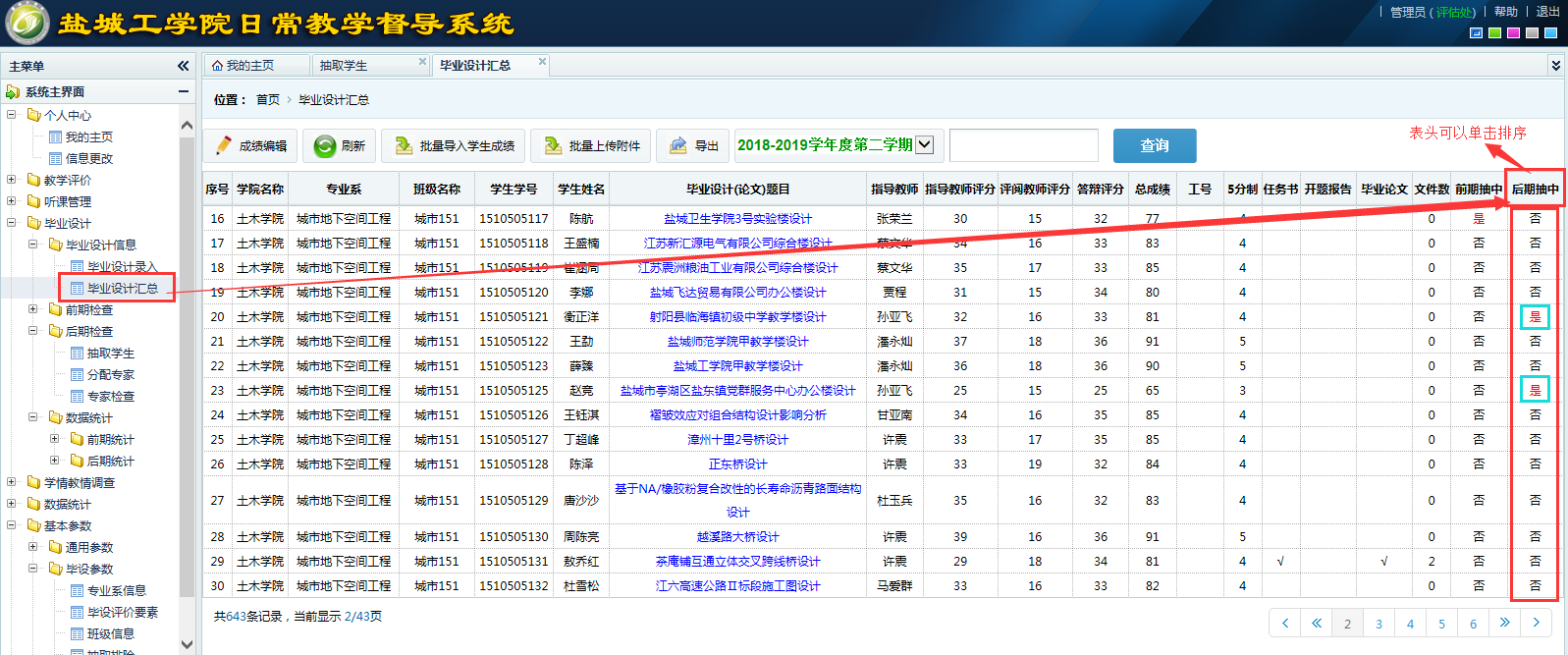
Task: Toggle 前期抽中 value for row 16
Action: point(1479,219)
